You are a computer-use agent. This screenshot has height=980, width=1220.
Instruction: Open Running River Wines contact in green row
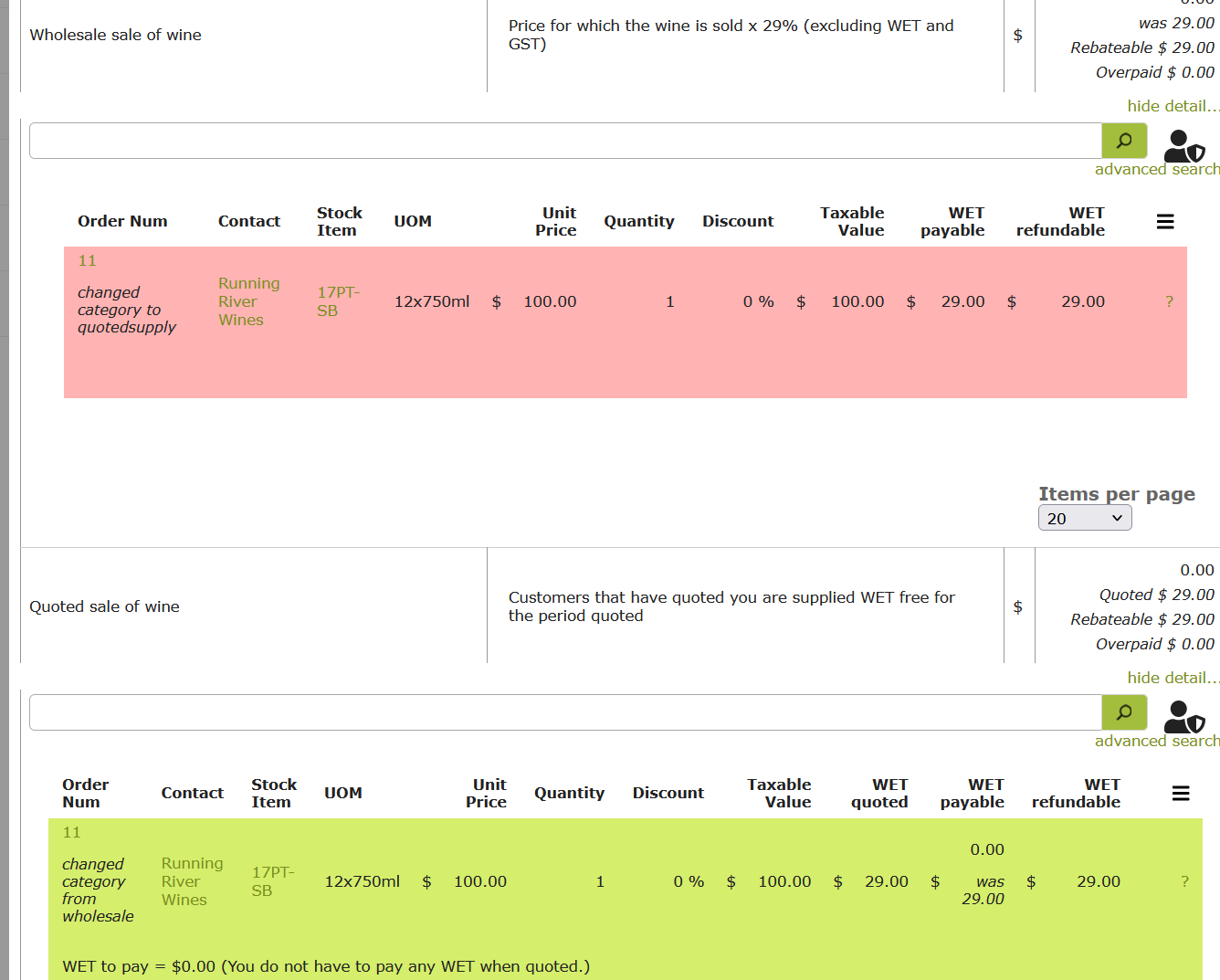tap(192, 881)
